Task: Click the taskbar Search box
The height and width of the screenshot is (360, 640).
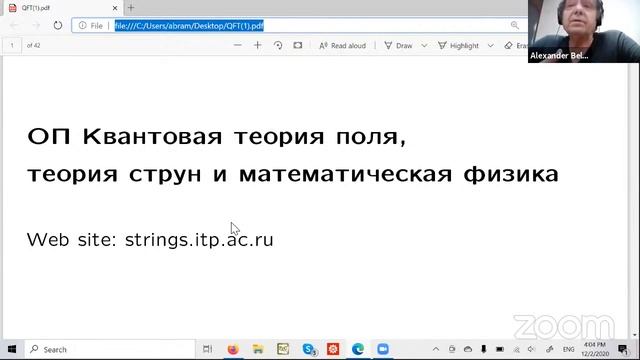Action: click(x=110, y=349)
